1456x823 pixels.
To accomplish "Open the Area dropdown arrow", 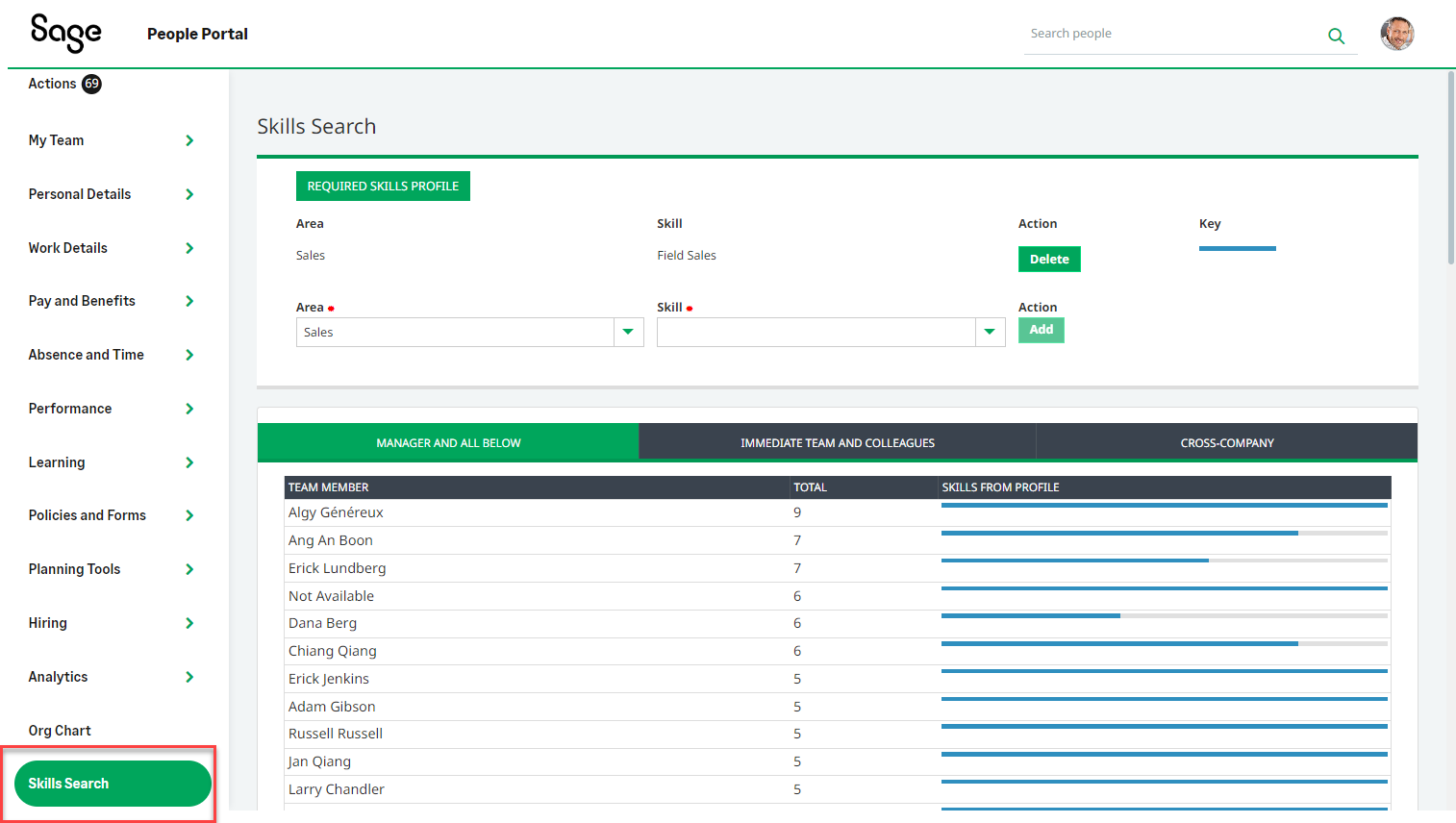I will (628, 332).
